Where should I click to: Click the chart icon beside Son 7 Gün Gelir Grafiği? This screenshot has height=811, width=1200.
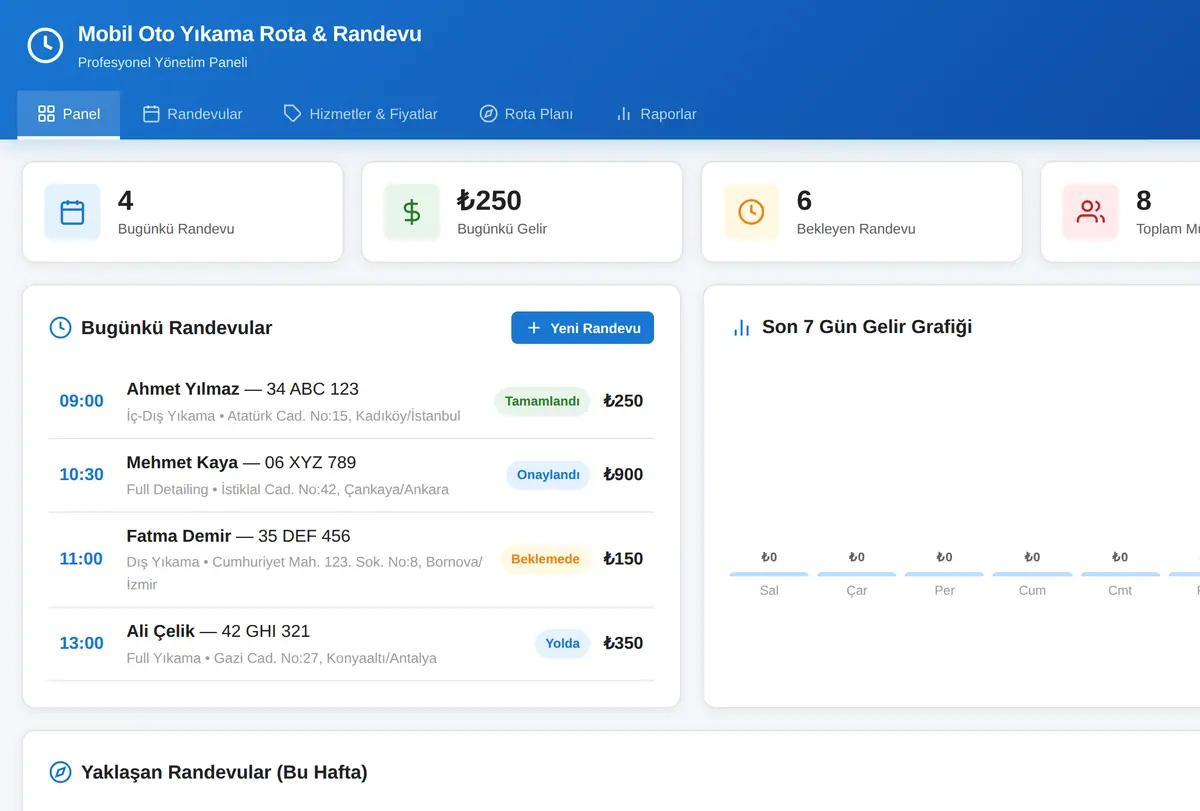click(741, 327)
